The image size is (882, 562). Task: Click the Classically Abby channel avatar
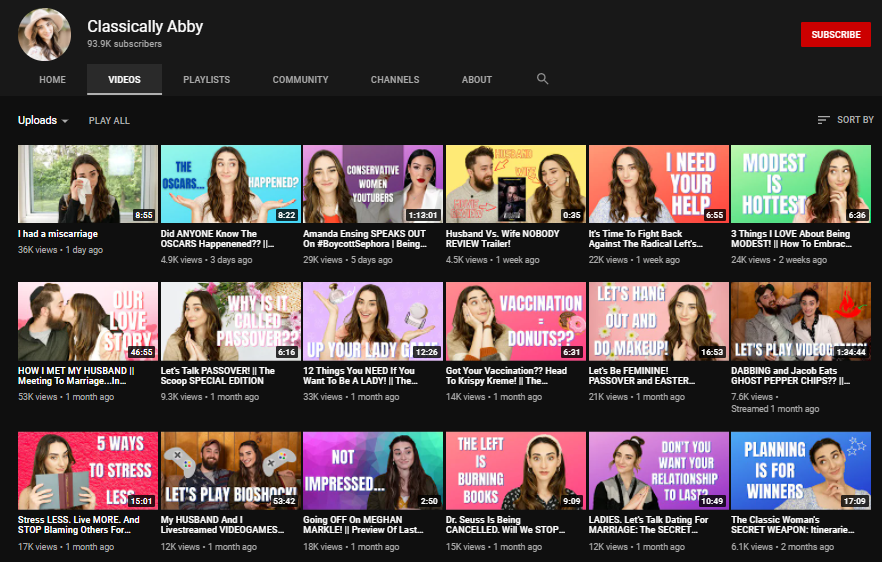tap(44, 34)
